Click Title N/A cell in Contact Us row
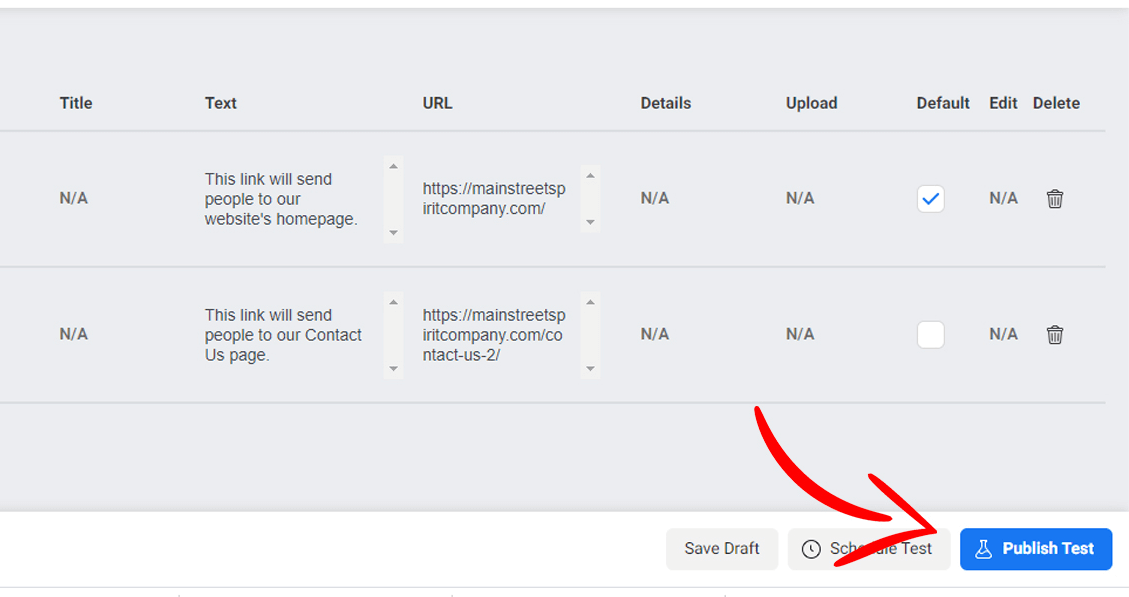The image size is (1129, 597). tap(73, 334)
